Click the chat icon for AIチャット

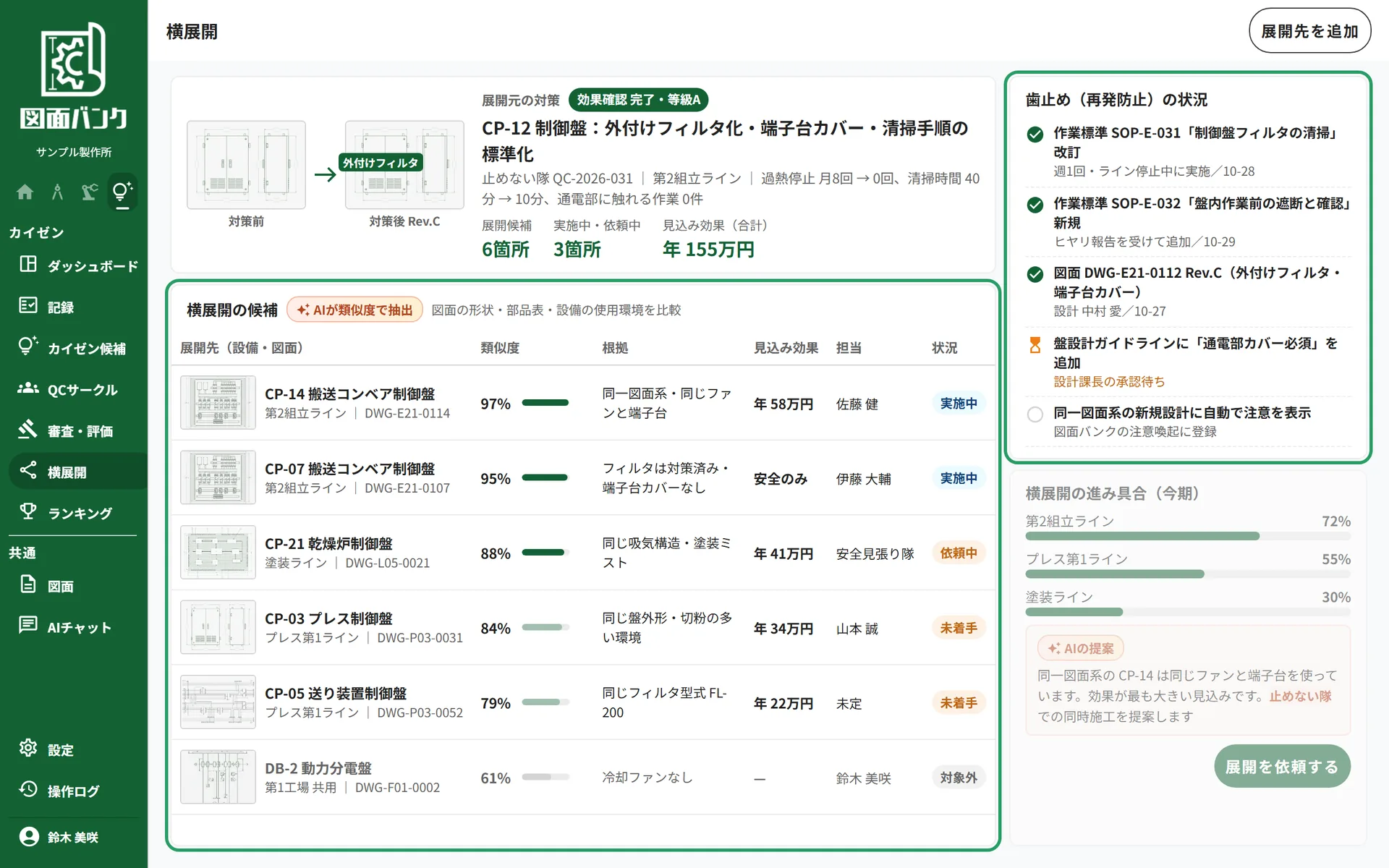coord(27,626)
